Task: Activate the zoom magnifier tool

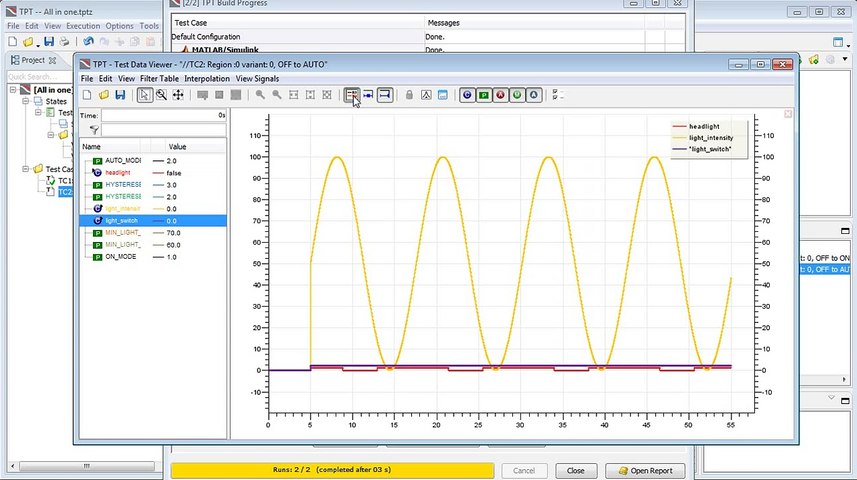Action: coord(161,95)
